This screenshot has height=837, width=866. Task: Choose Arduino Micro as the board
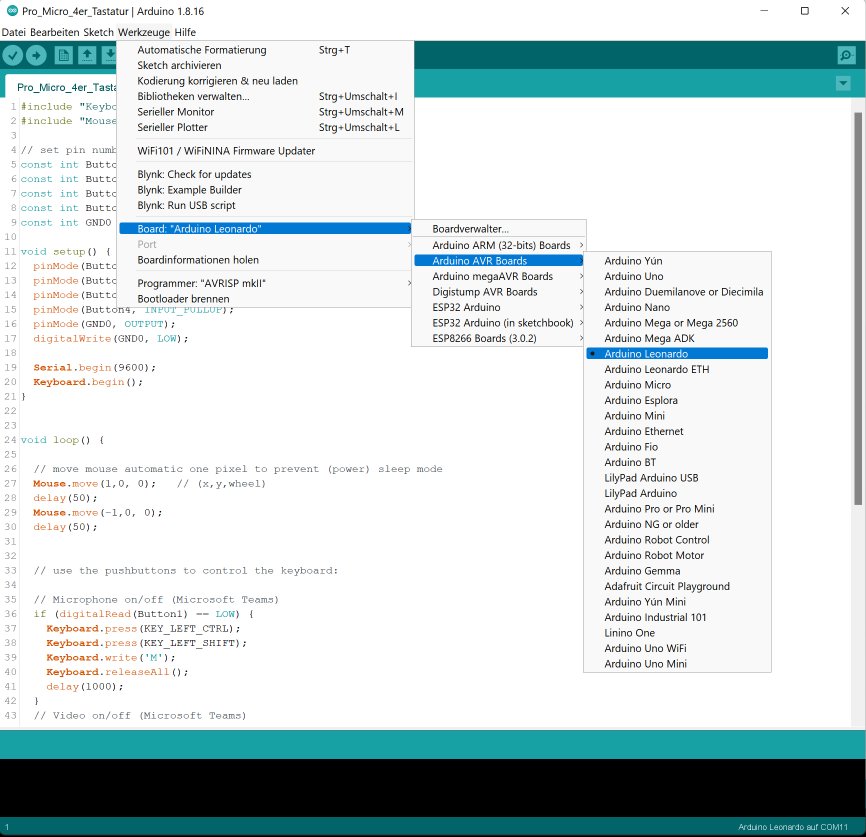click(x=637, y=385)
